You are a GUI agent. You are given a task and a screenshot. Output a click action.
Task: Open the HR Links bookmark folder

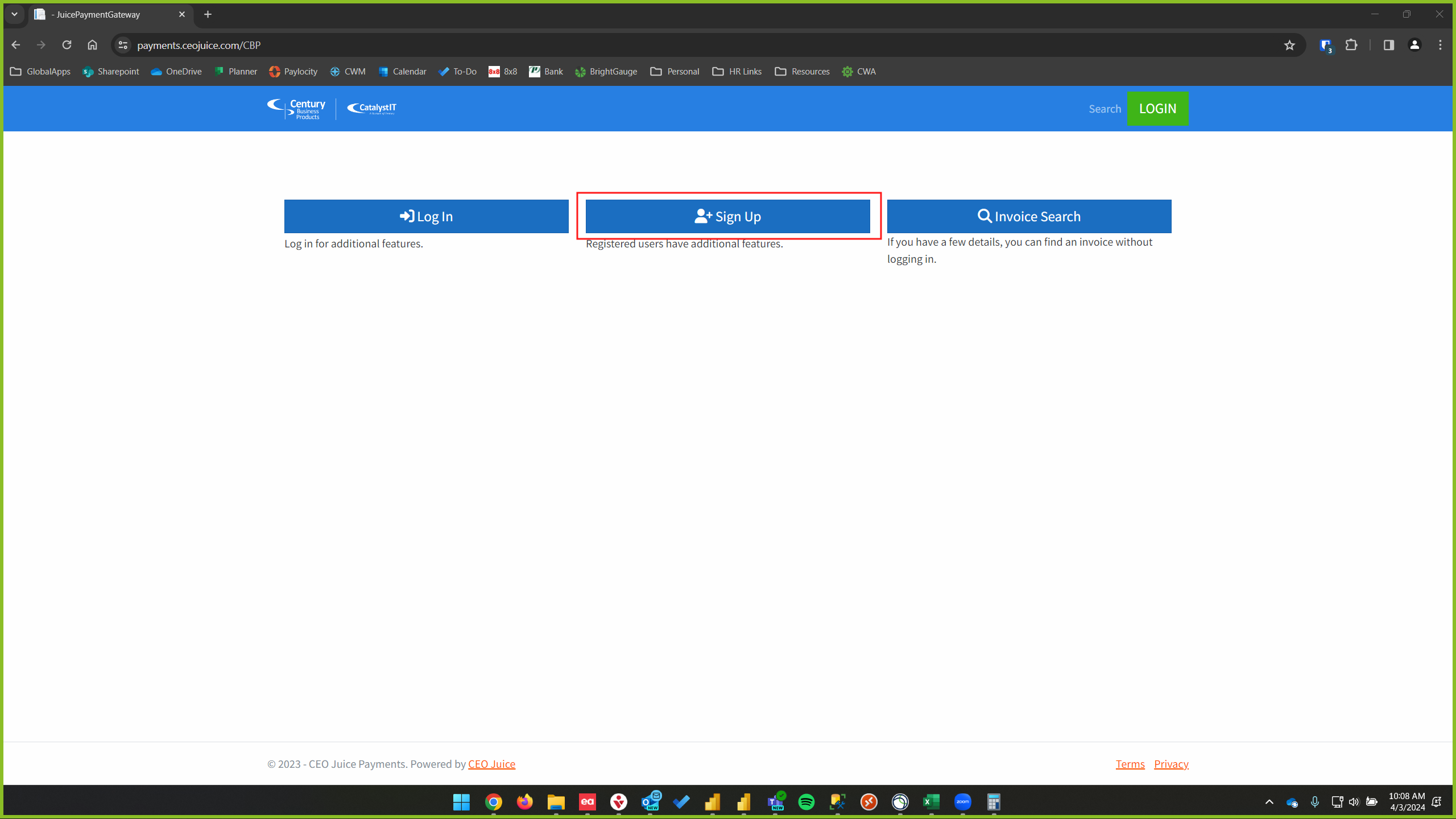coord(737,72)
